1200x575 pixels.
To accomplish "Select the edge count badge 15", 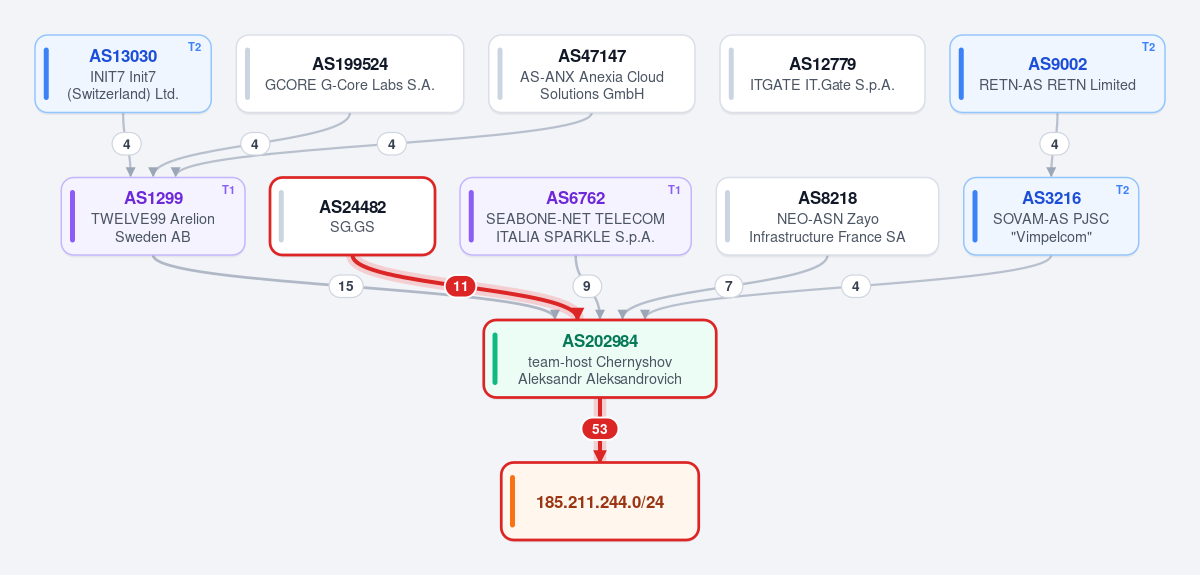I will [345, 287].
